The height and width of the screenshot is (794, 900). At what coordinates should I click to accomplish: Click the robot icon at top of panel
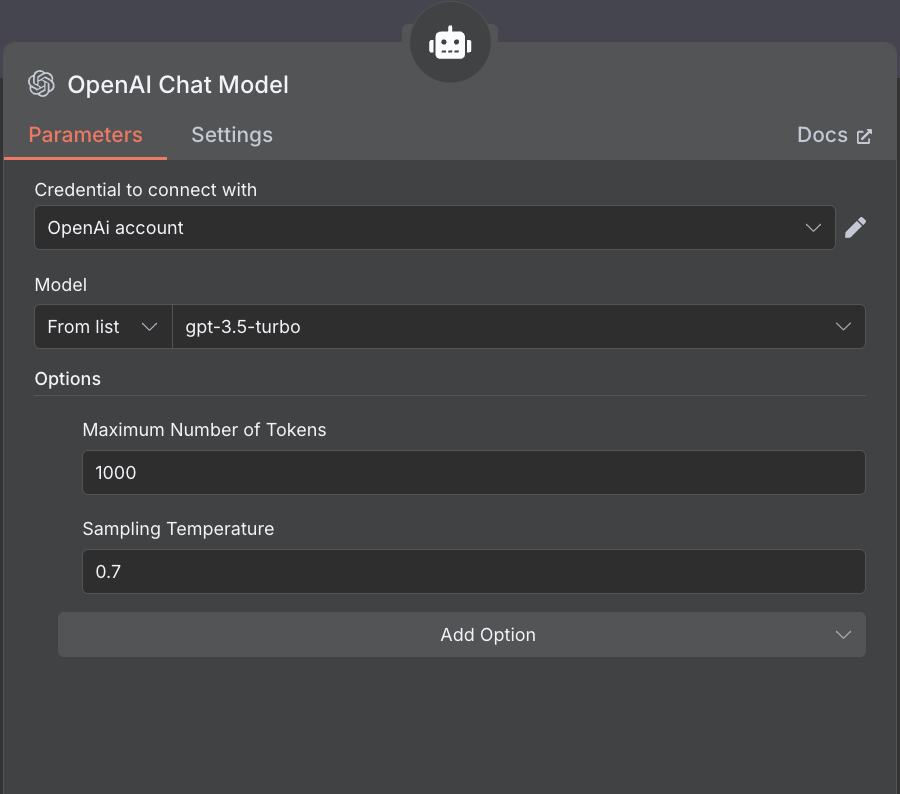[450, 43]
